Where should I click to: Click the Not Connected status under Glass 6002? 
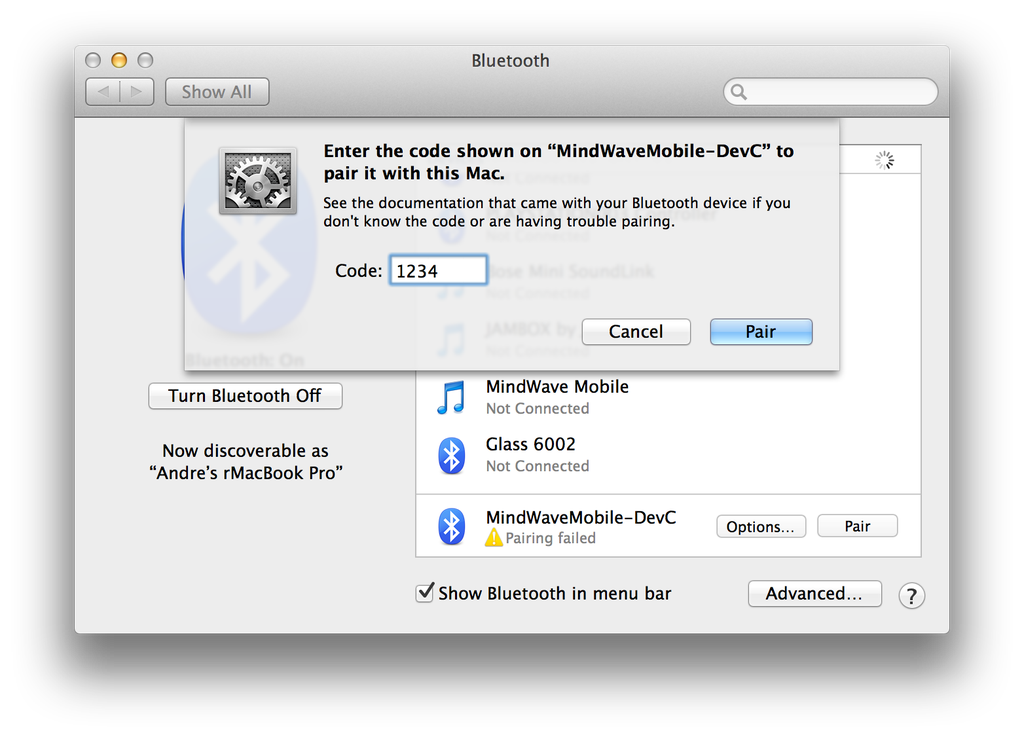[x=537, y=466]
